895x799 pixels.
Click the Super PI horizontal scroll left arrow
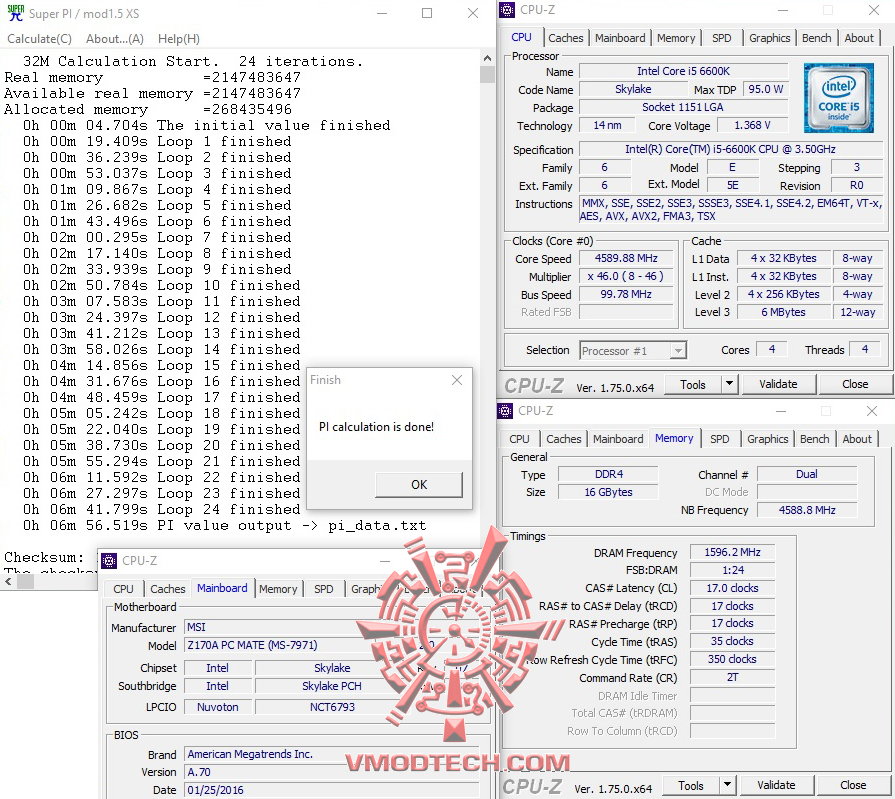(8, 582)
